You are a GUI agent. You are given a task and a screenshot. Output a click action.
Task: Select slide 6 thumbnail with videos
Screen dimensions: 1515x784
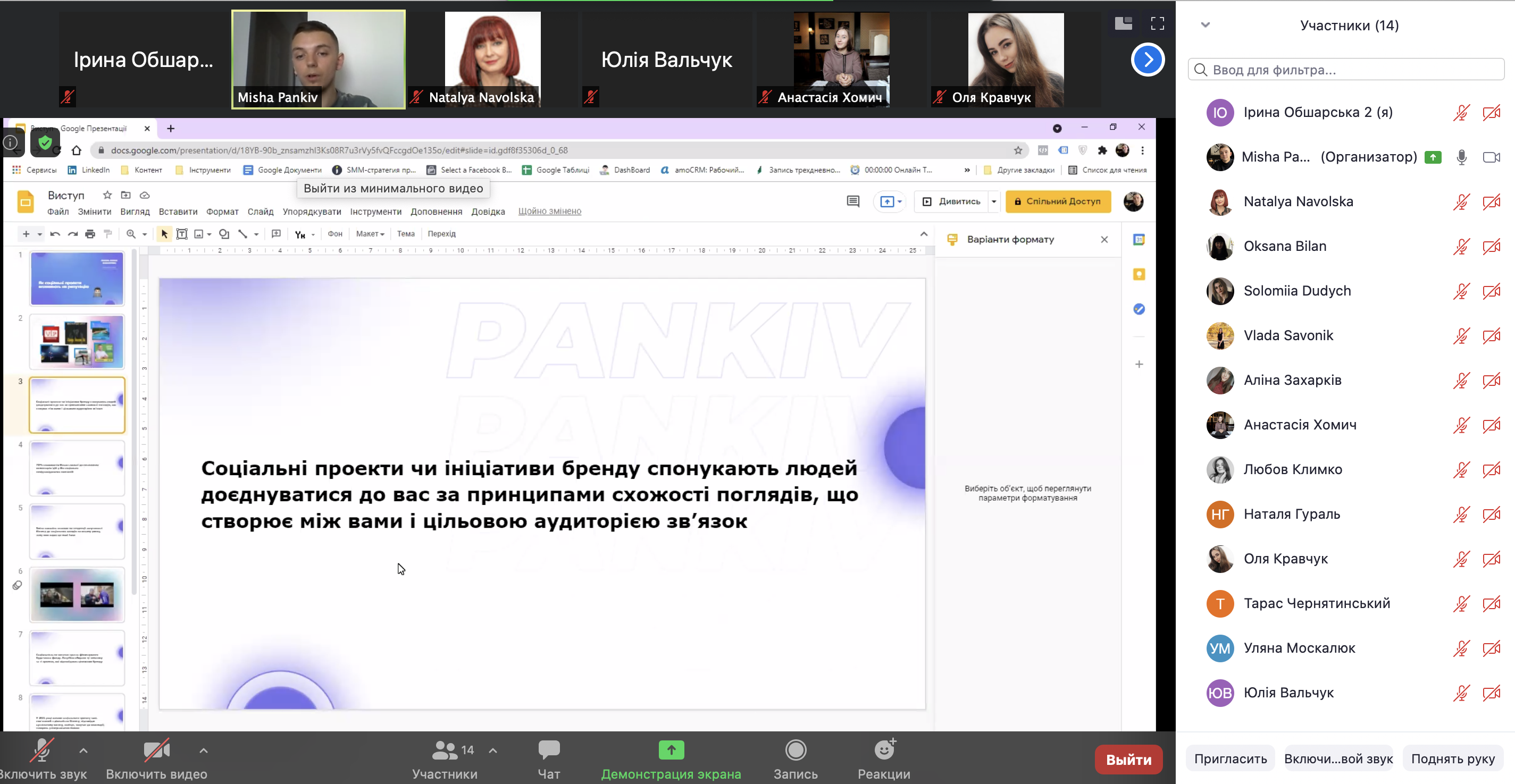tap(77, 595)
